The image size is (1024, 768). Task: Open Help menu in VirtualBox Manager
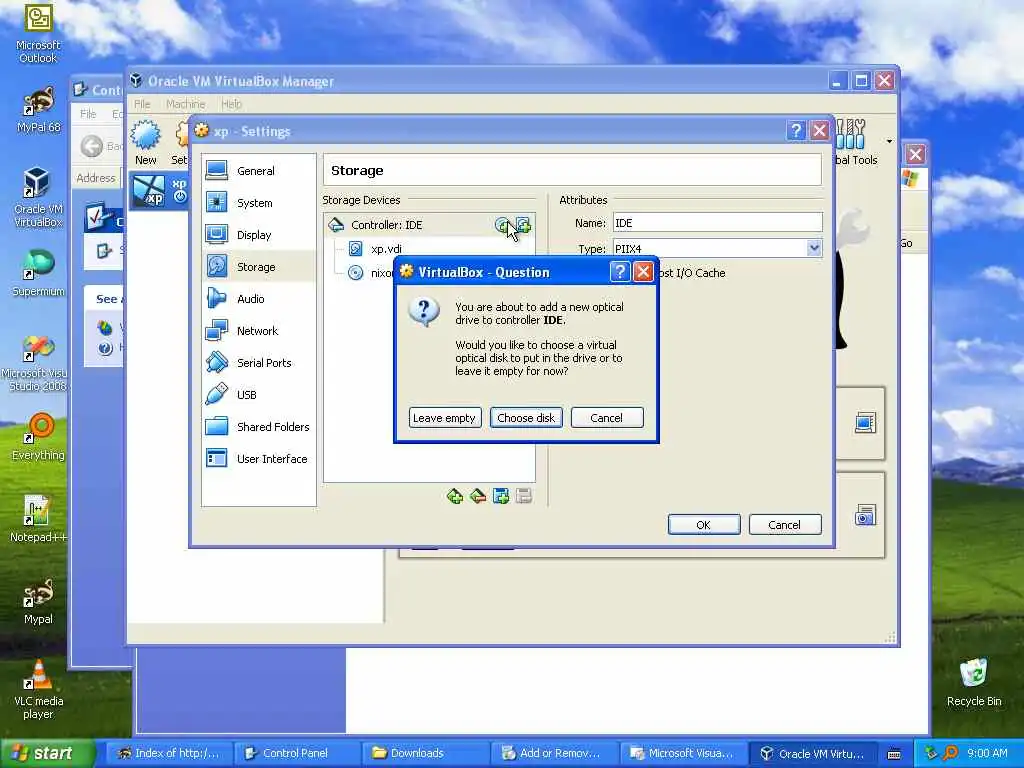231,104
